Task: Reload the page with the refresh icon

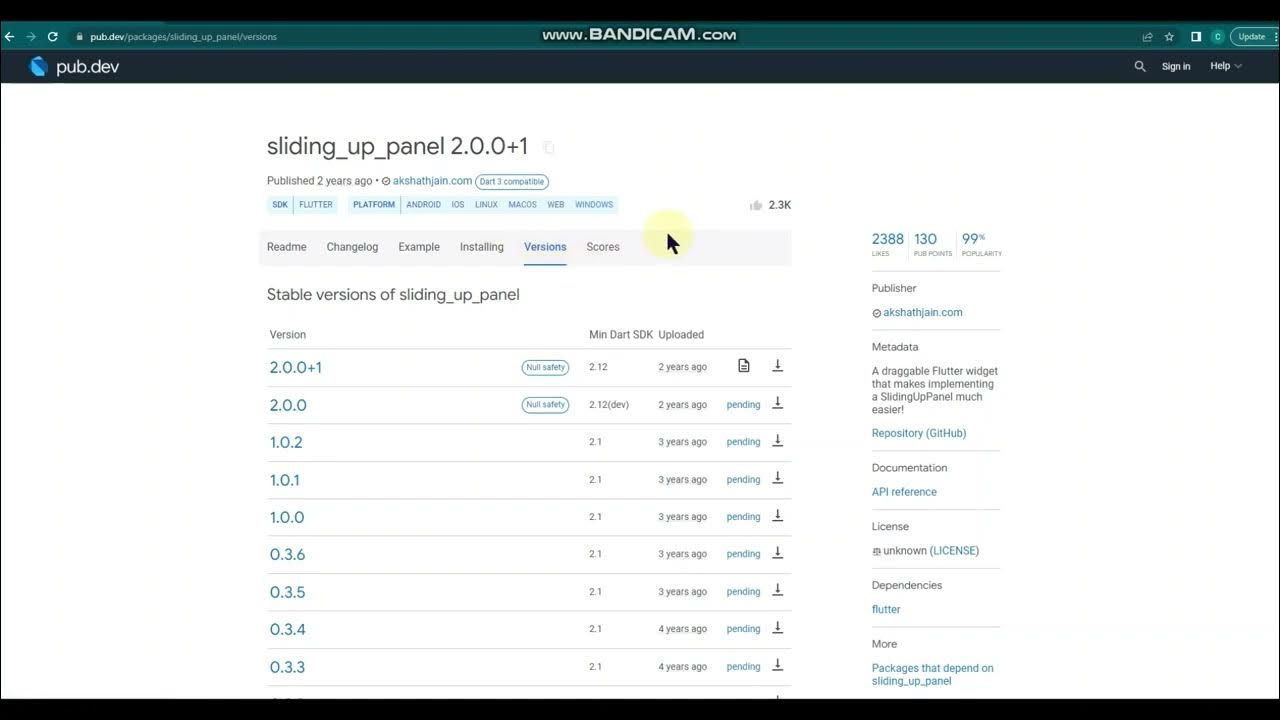Action: (52, 36)
